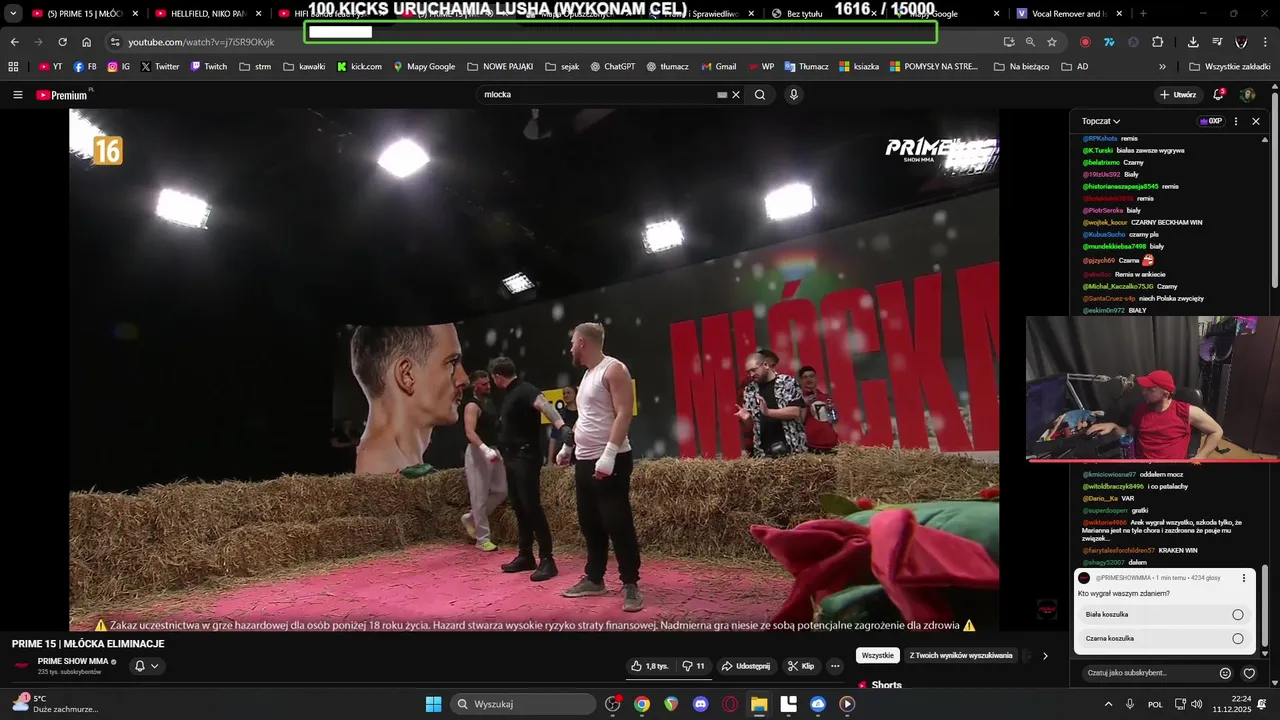The image size is (1280, 720).
Task: Open the kick.com bookmark
Action: (x=359, y=67)
